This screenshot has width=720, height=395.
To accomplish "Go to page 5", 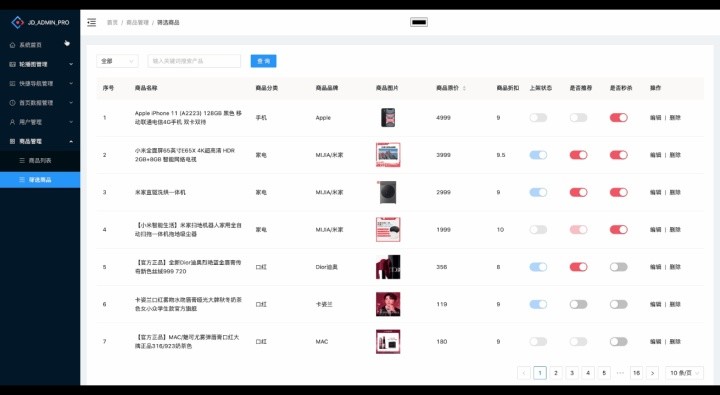I will (604, 373).
